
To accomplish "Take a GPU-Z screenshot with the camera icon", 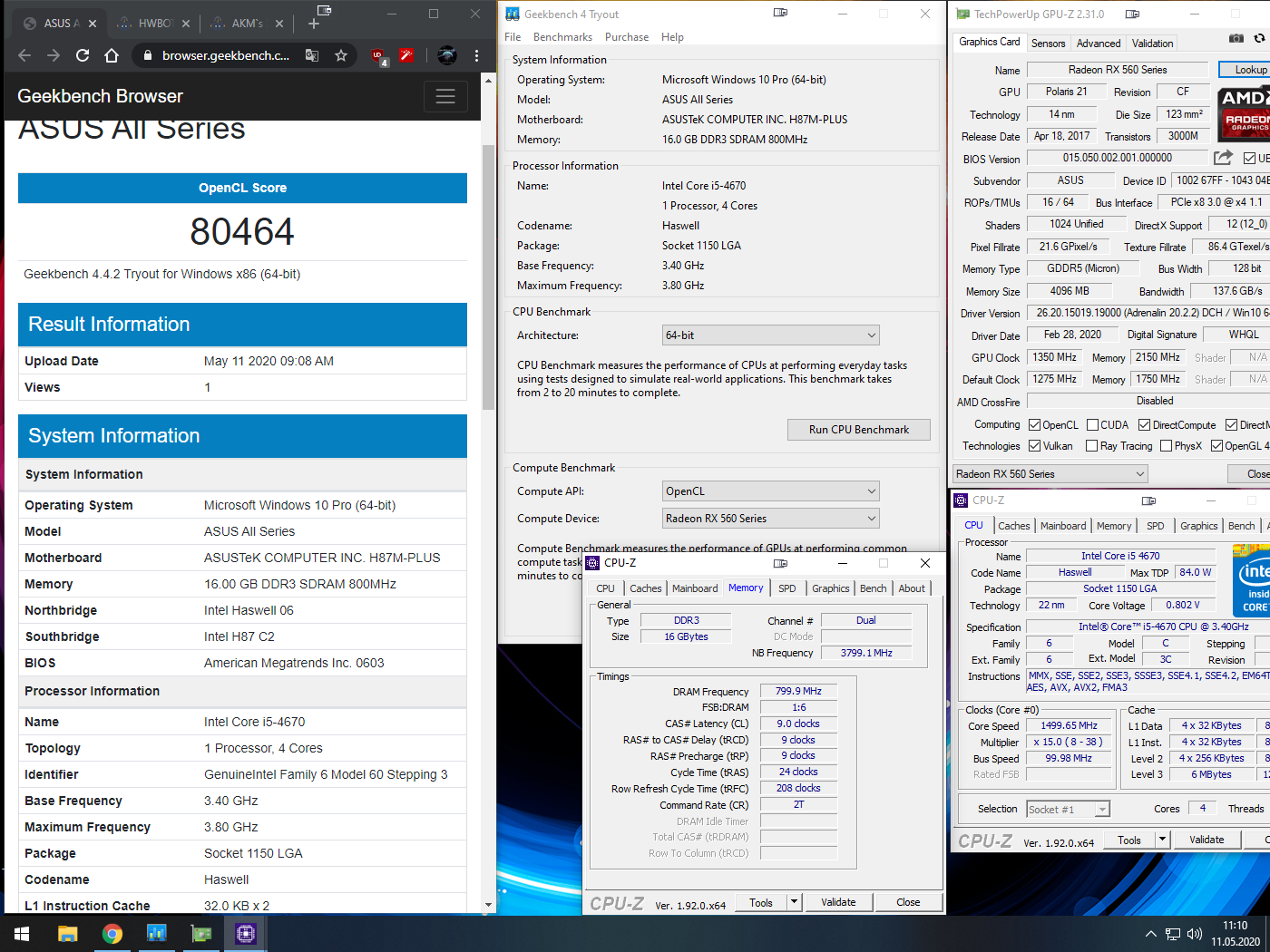I will pos(1236,39).
